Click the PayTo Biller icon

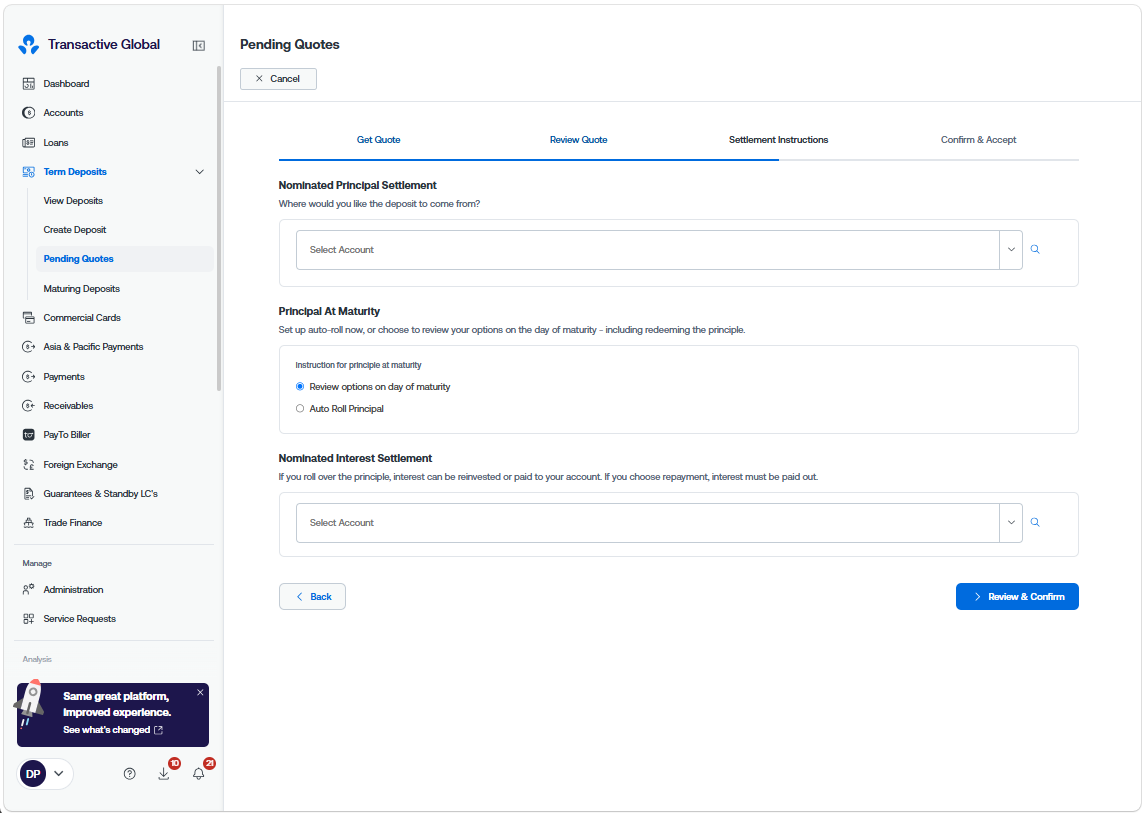click(x=28, y=435)
